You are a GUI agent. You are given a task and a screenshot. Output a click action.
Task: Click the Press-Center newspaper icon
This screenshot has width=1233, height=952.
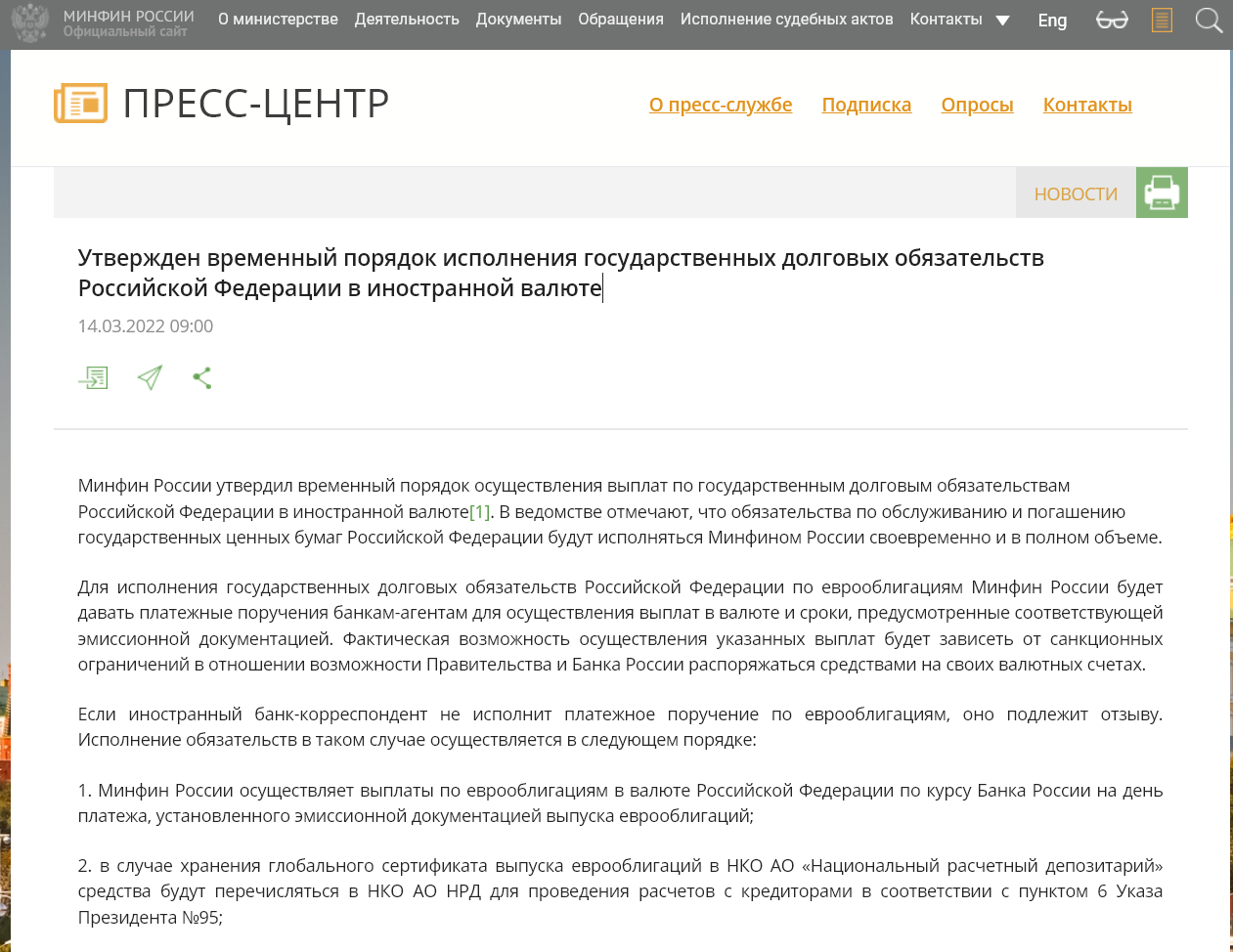pos(80,104)
